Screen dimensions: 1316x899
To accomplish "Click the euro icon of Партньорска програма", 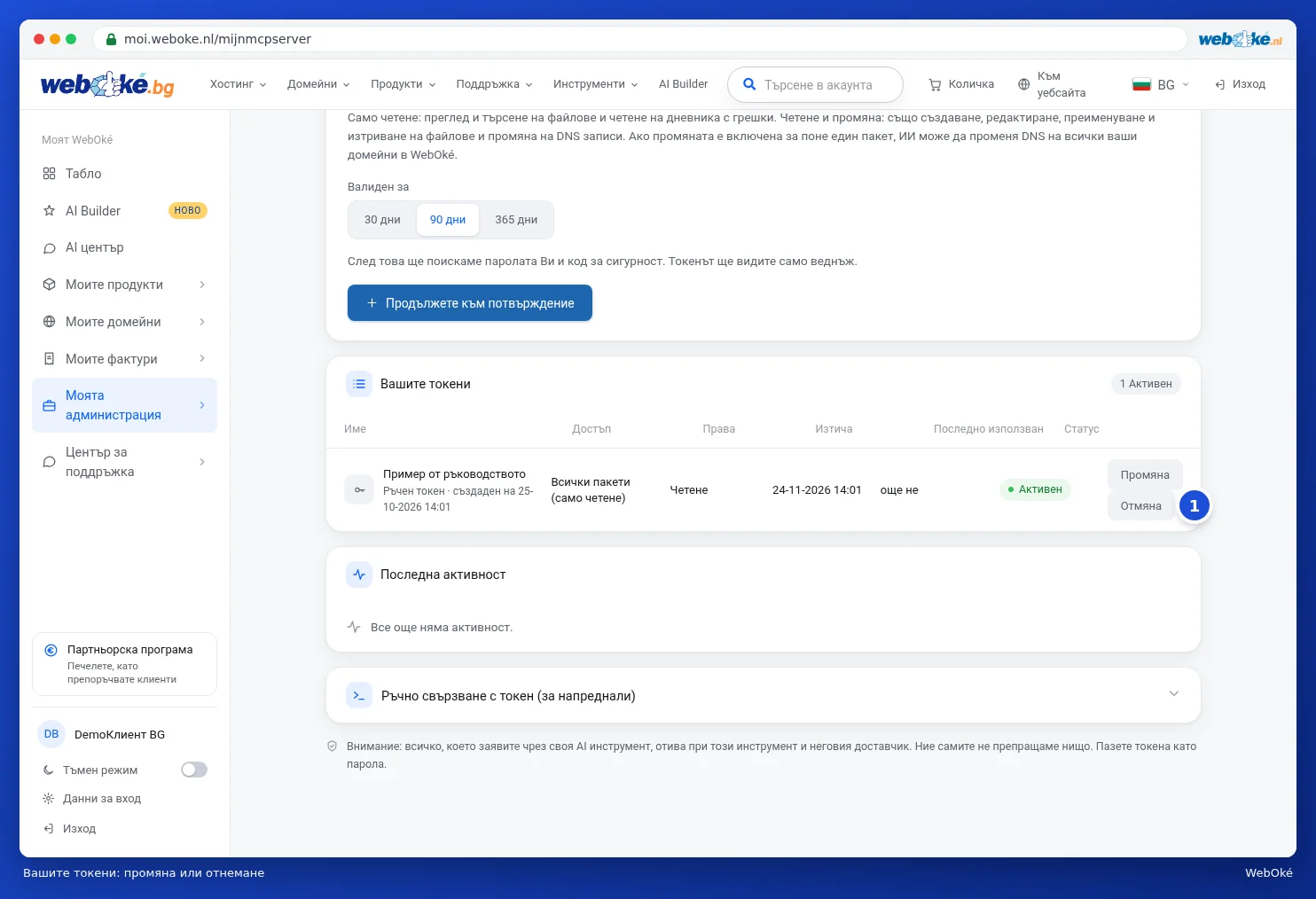I will (51, 650).
